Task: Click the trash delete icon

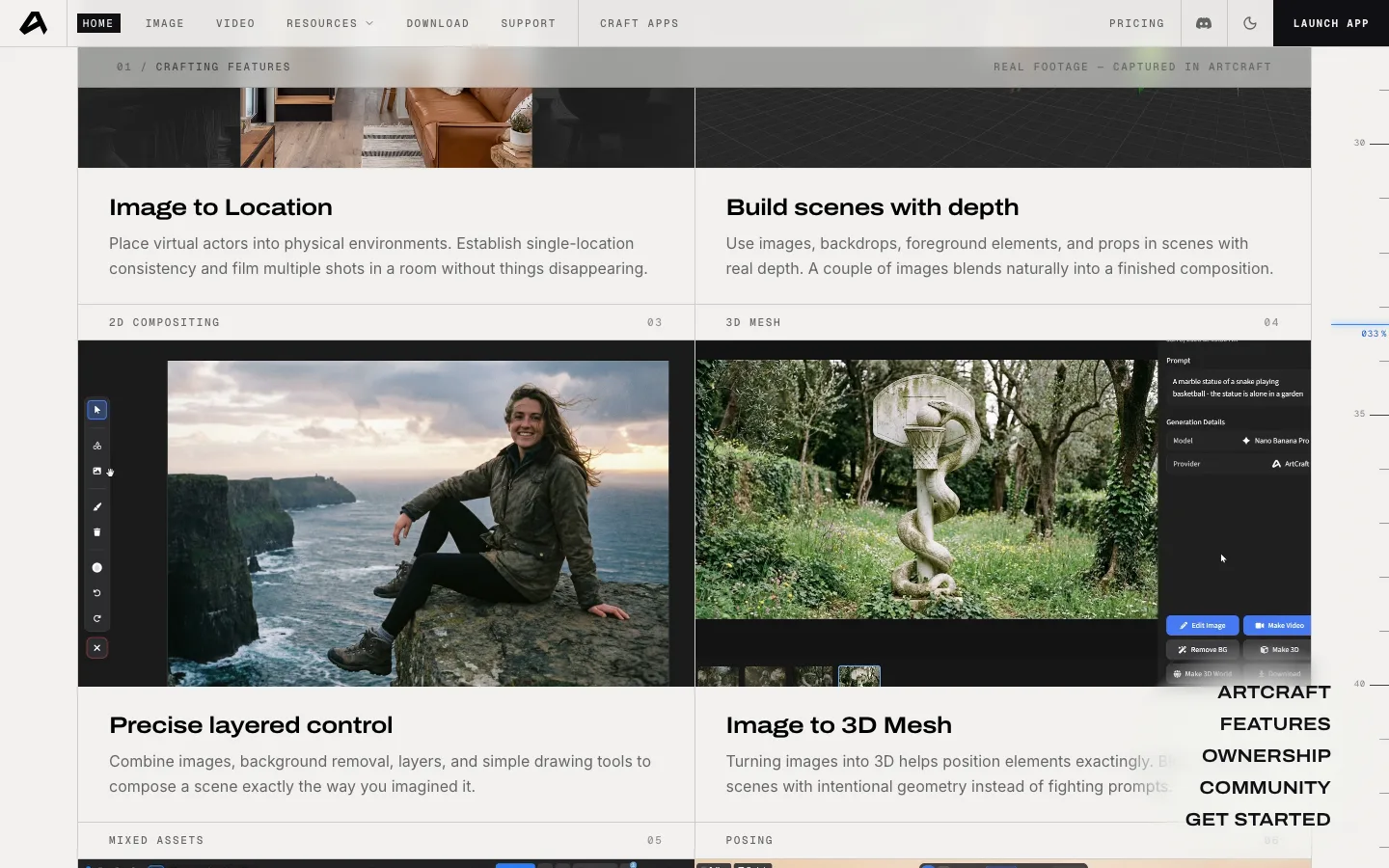Action: tap(97, 532)
